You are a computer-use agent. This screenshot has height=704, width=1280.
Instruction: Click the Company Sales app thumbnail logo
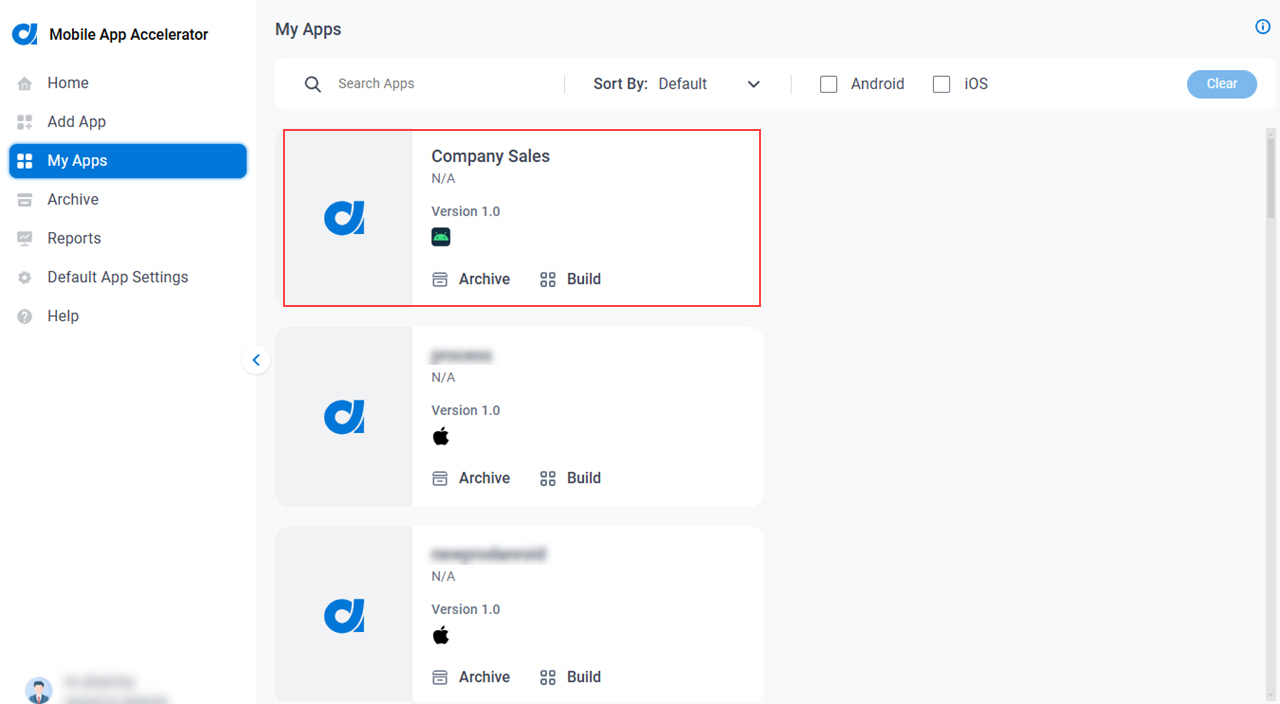click(x=344, y=218)
